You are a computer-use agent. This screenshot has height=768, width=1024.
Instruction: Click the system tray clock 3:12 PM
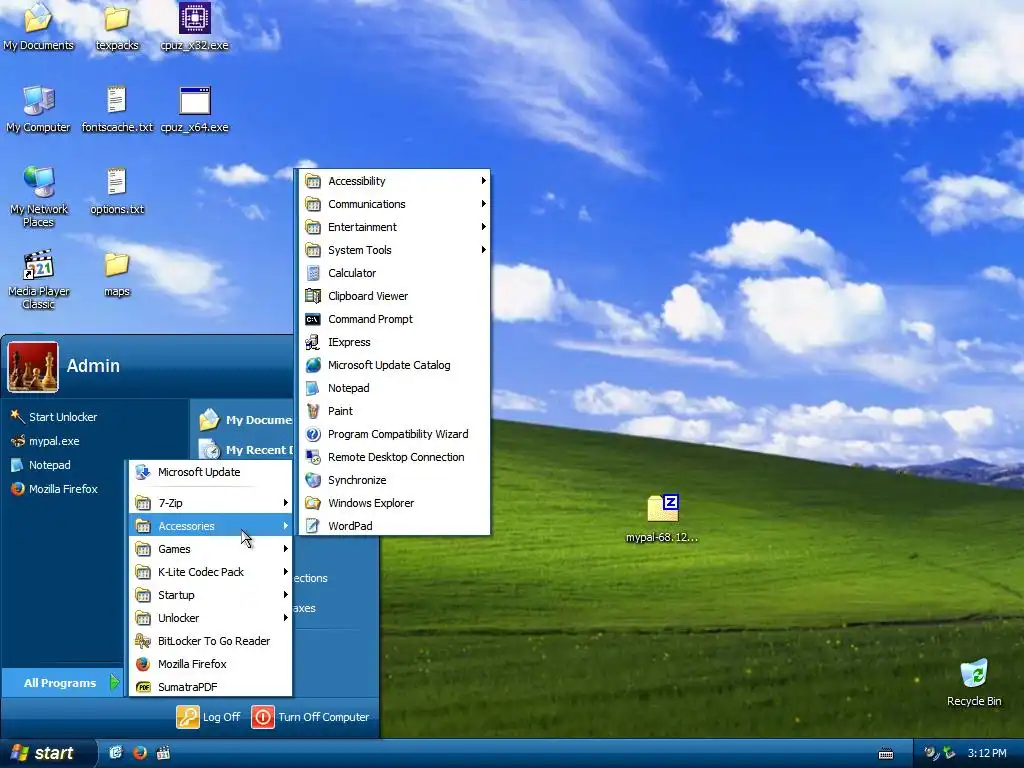point(987,753)
